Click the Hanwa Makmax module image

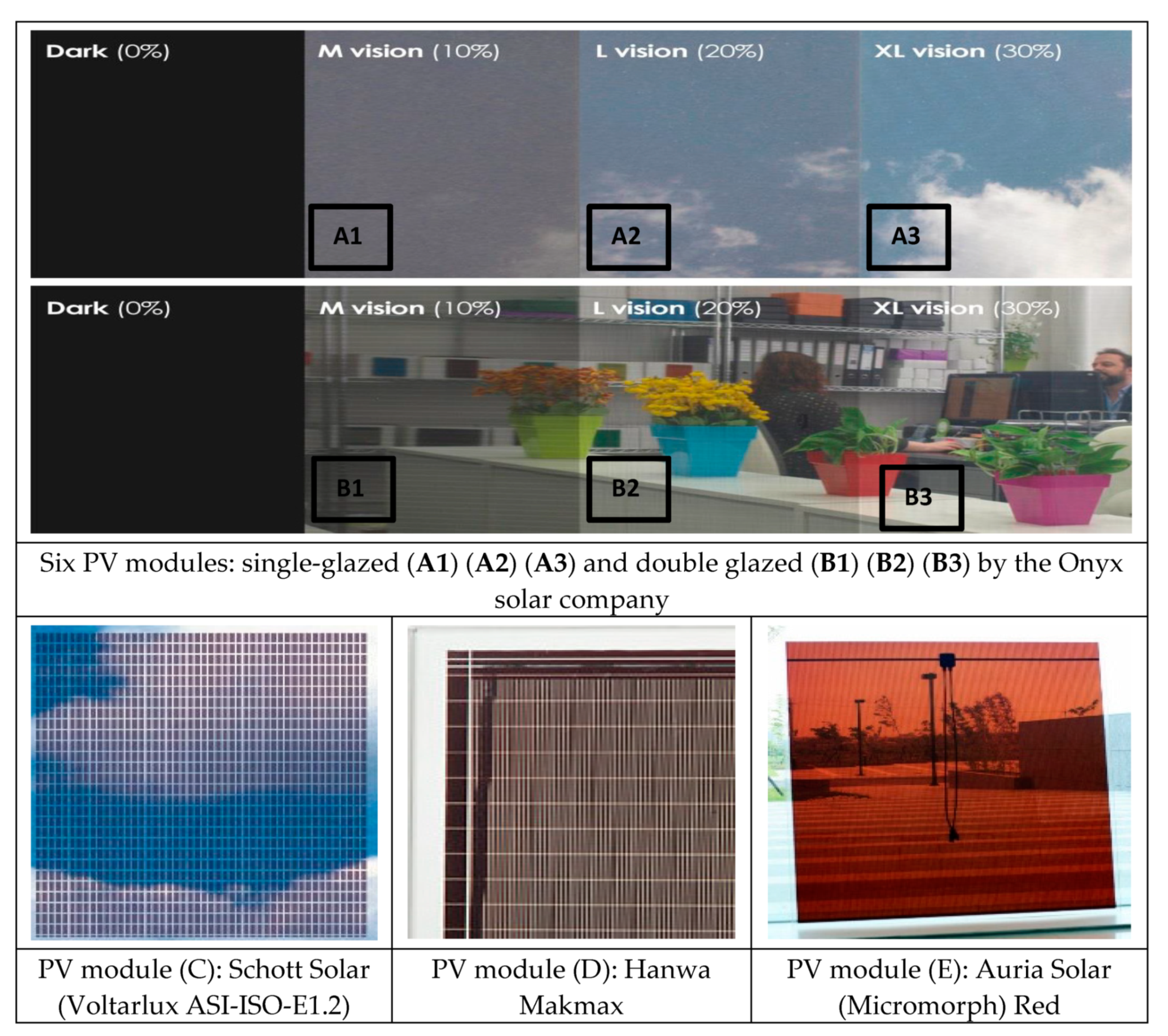pyautogui.click(x=571, y=782)
